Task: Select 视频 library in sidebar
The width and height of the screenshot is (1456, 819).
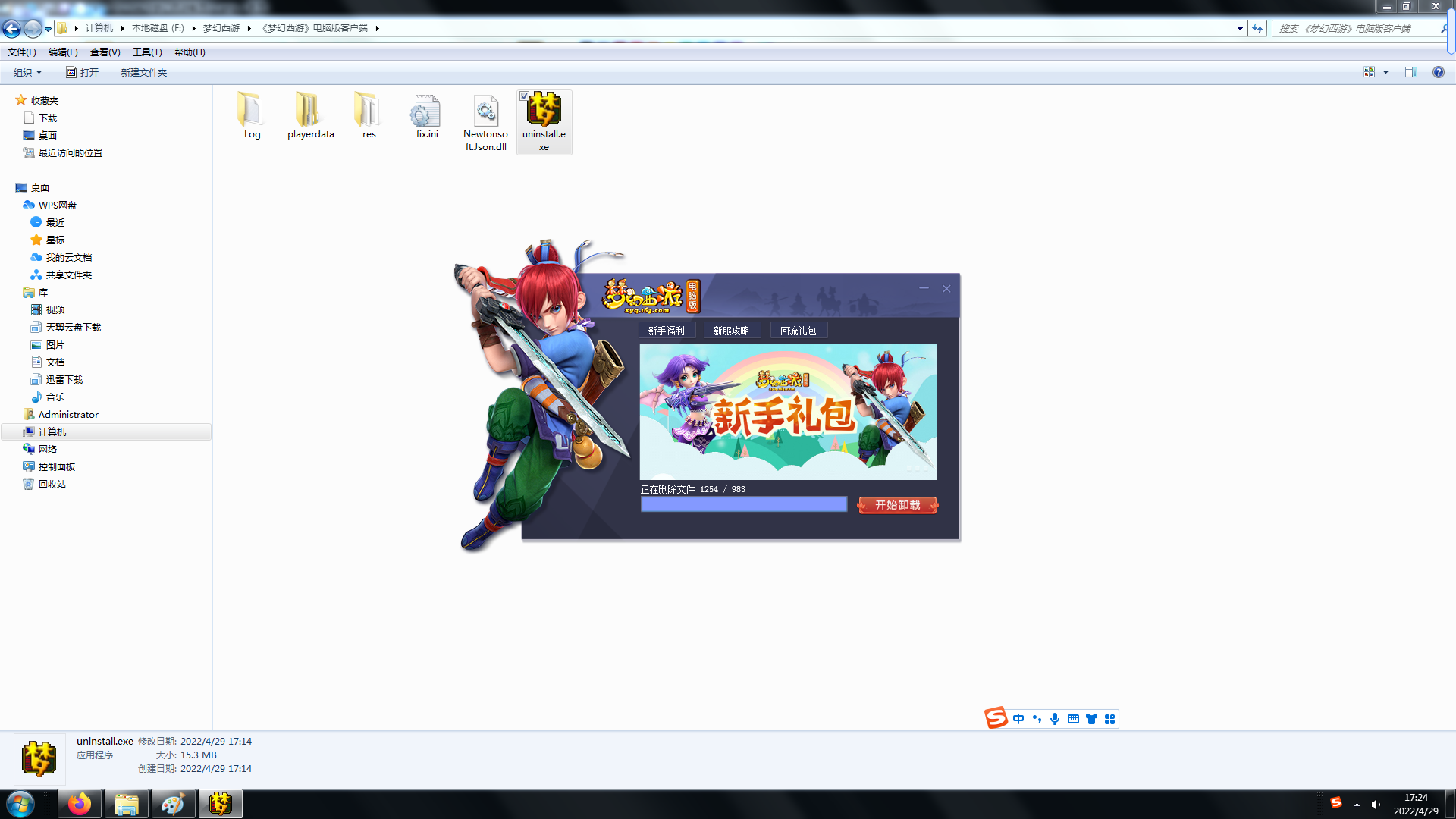Action: point(55,310)
